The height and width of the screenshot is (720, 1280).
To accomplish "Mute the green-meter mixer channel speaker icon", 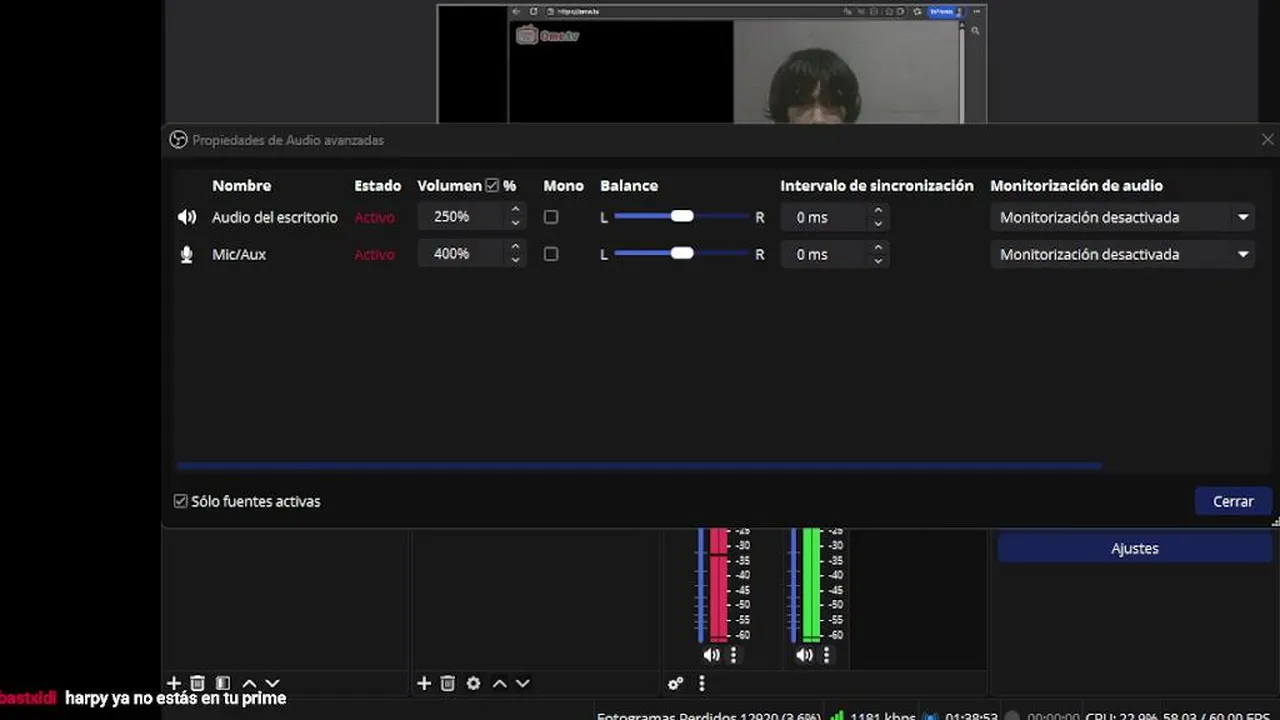I will [x=804, y=655].
